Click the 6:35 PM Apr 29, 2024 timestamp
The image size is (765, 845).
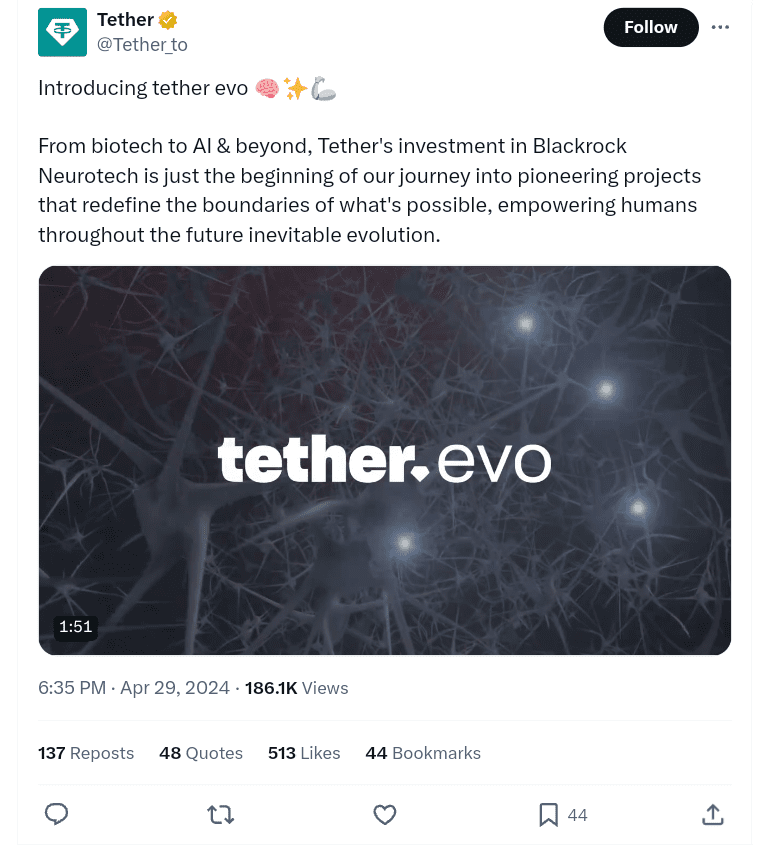pyautogui.click(x=135, y=688)
